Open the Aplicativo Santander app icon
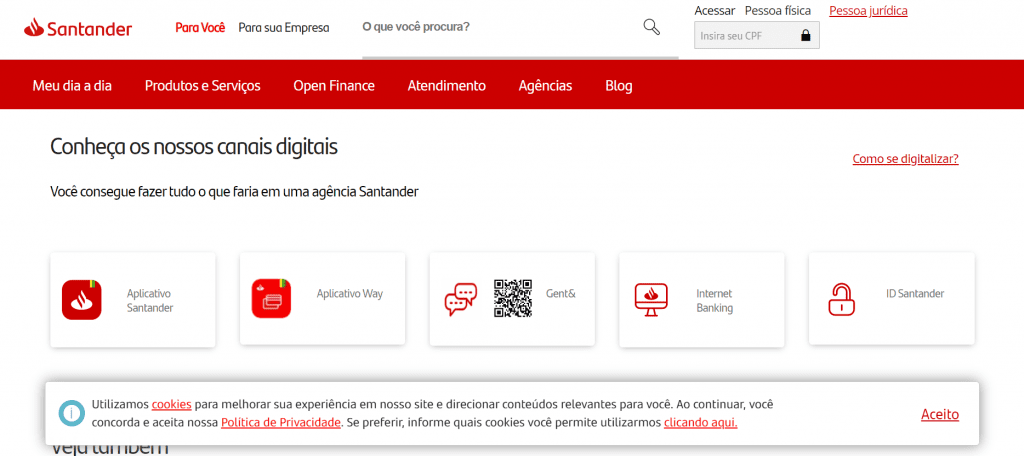Viewport: 1024px width, 456px height. [x=81, y=300]
